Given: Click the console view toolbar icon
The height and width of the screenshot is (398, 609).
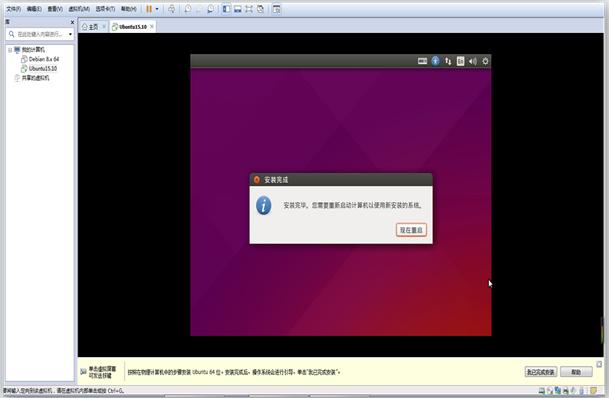Looking at the screenshot, I should click(x=277, y=9).
